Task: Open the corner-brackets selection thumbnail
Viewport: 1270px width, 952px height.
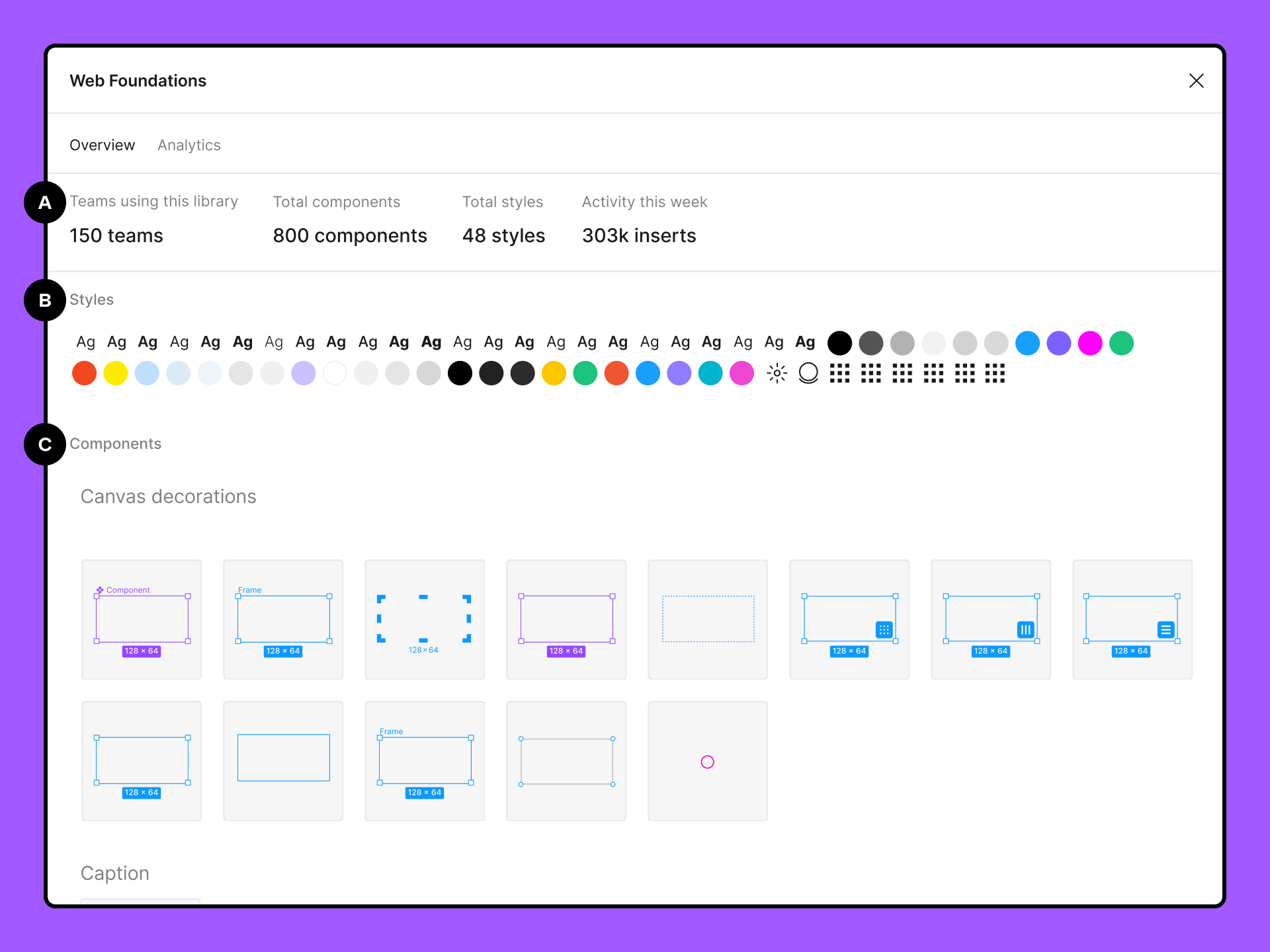Action: pos(425,619)
